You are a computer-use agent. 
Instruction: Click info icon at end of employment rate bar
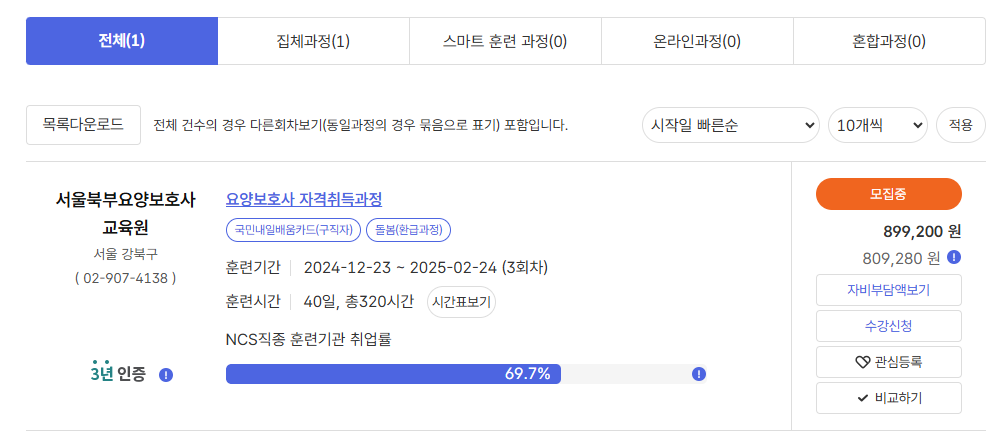pos(699,374)
